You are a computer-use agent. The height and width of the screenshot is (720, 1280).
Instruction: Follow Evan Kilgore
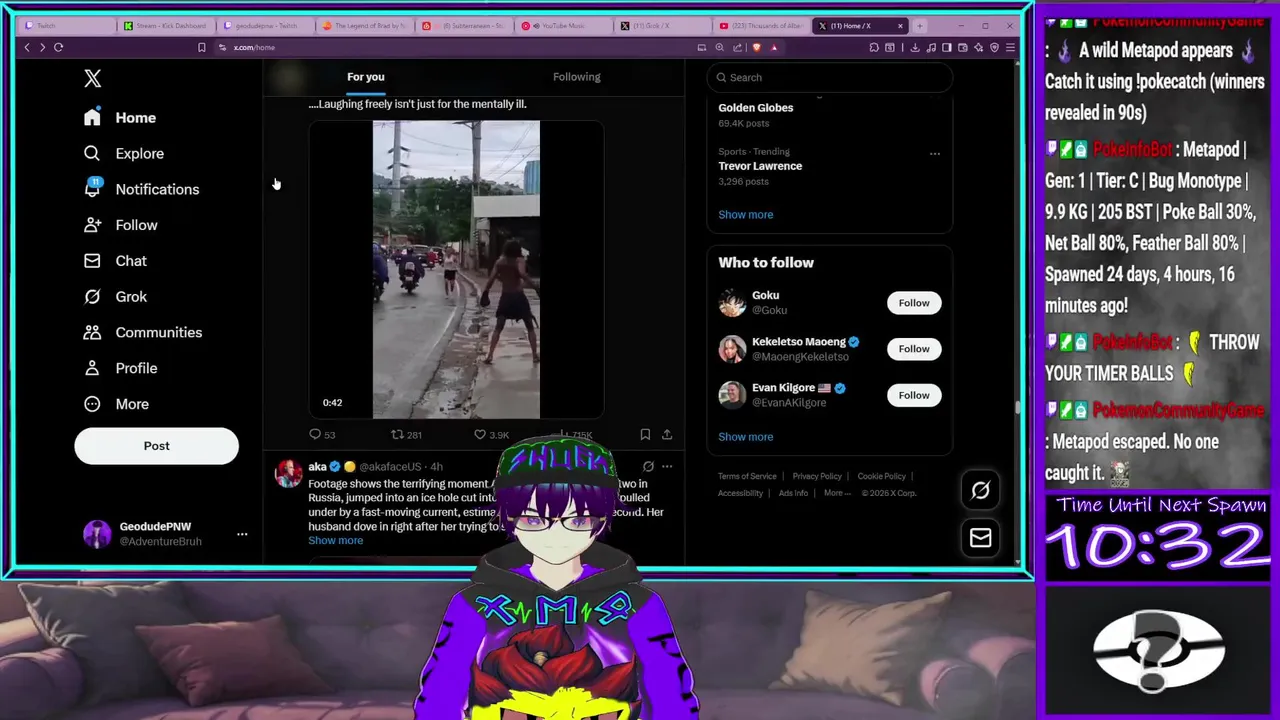(913, 395)
